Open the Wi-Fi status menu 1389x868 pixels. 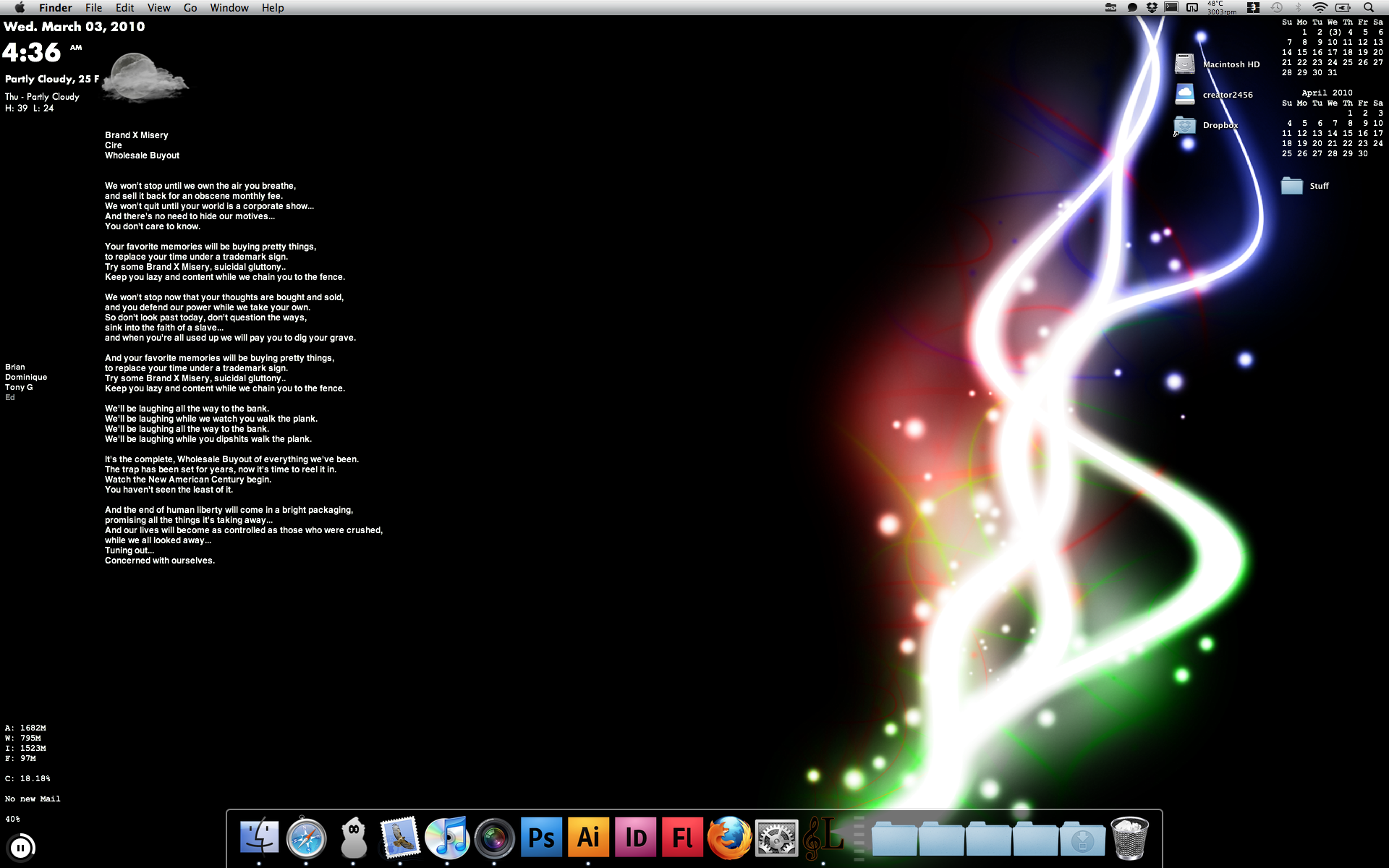pyautogui.click(x=1320, y=7)
